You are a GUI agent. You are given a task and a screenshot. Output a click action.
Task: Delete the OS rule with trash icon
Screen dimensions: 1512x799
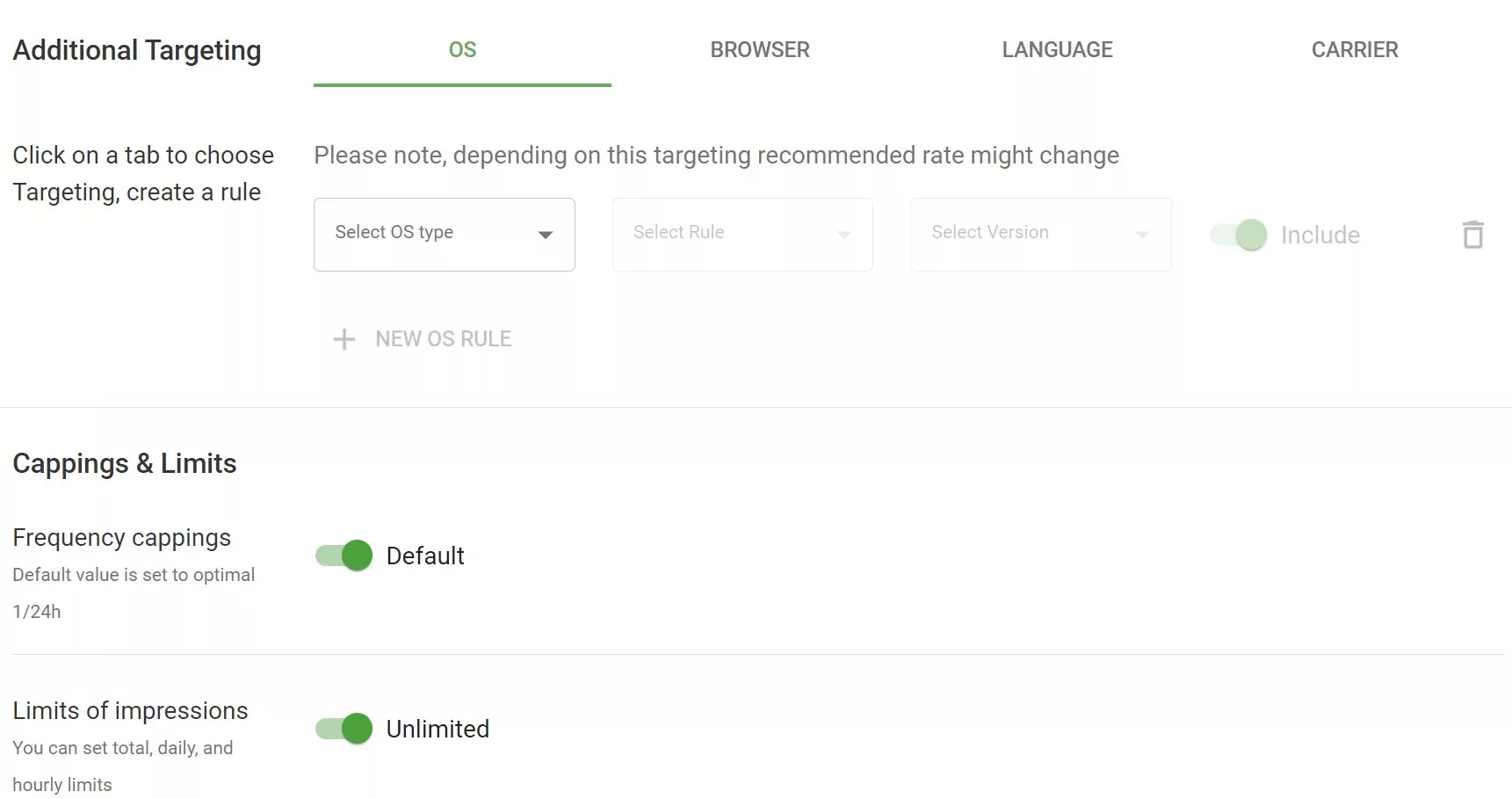tap(1472, 235)
